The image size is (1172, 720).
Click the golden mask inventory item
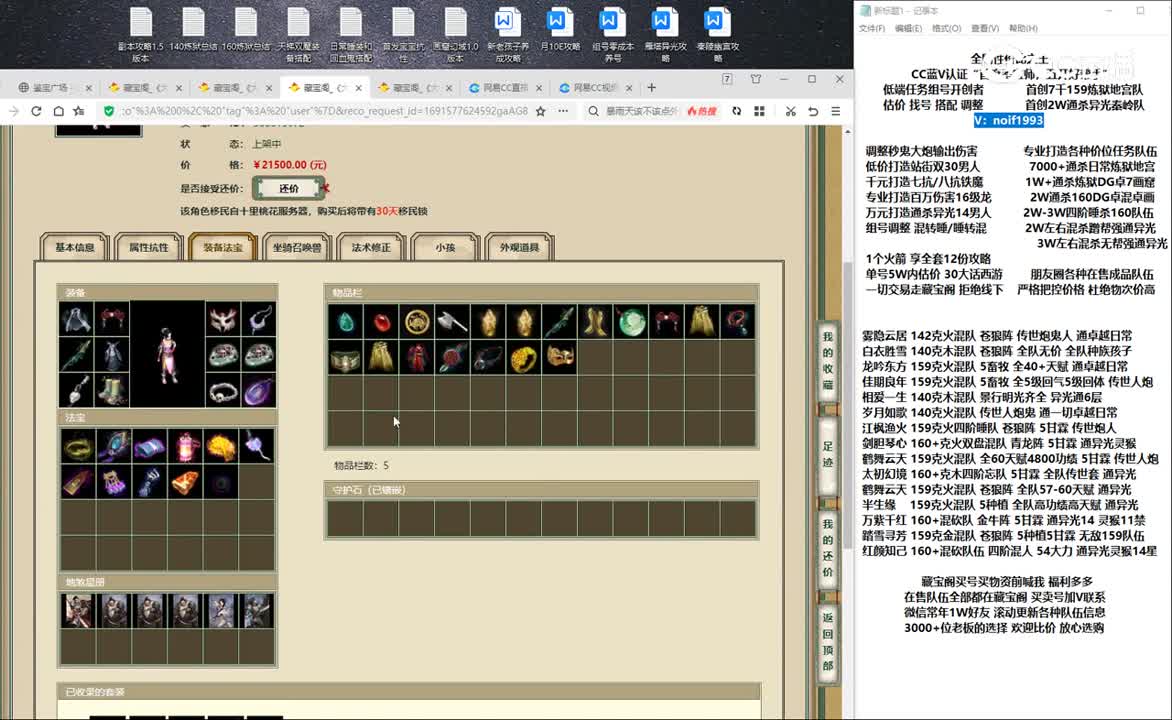(560, 358)
